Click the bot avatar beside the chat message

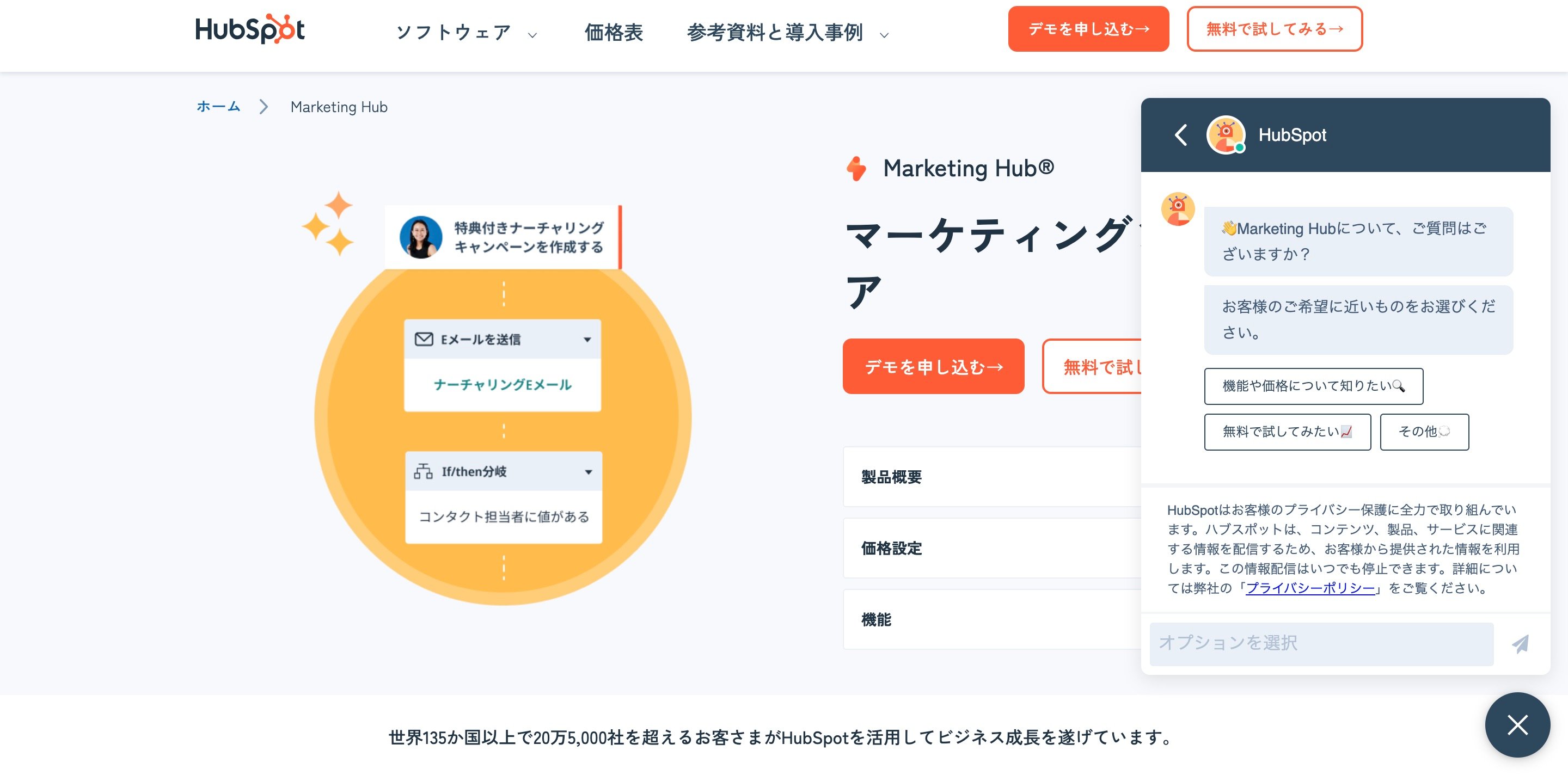tap(1178, 210)
